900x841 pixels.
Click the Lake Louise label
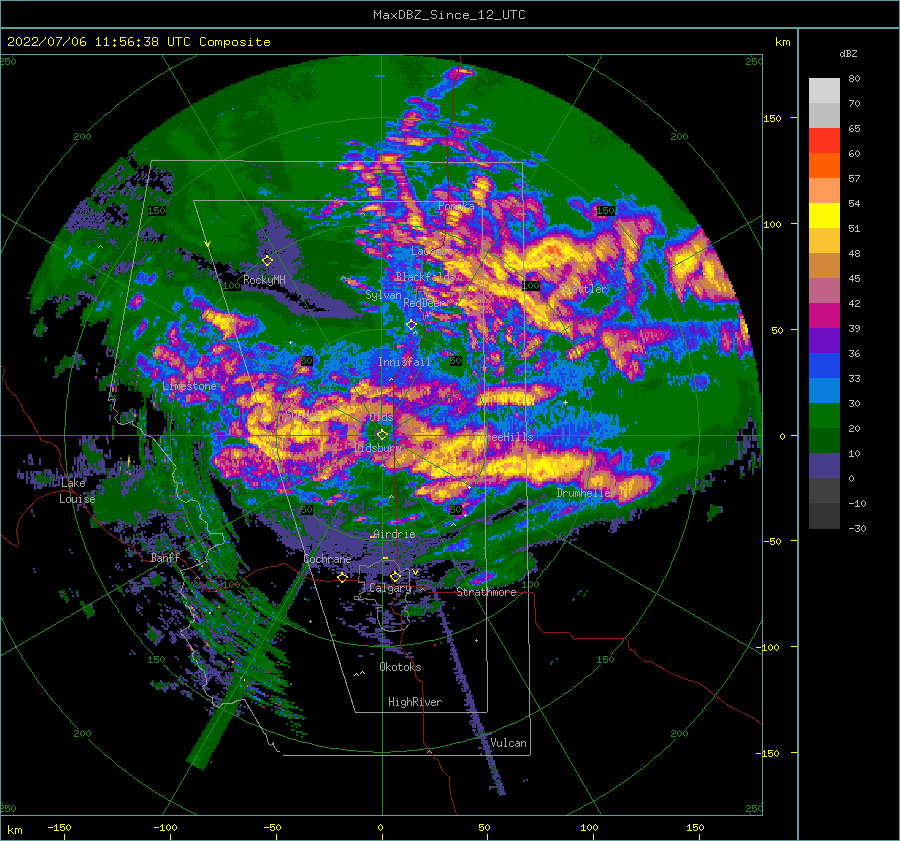tap(77, 491)
